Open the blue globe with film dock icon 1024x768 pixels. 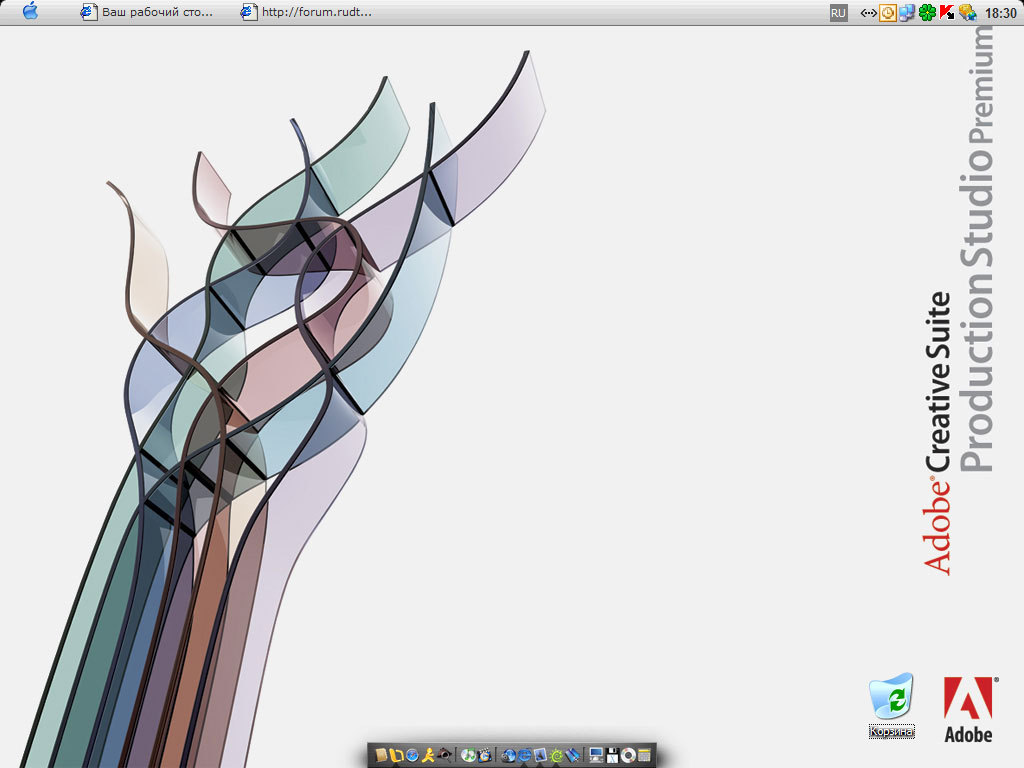(x=509, y=756)
